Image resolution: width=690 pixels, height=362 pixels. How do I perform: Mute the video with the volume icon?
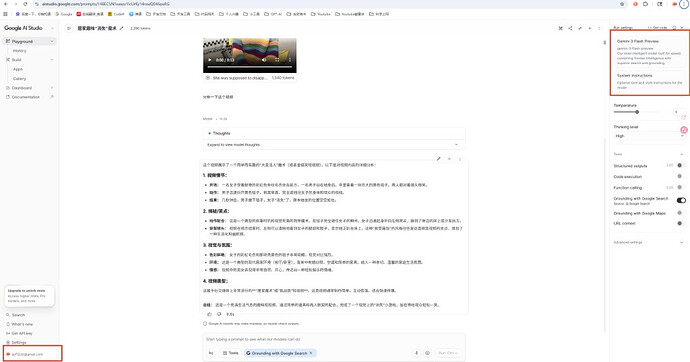[x=264, y=60]
